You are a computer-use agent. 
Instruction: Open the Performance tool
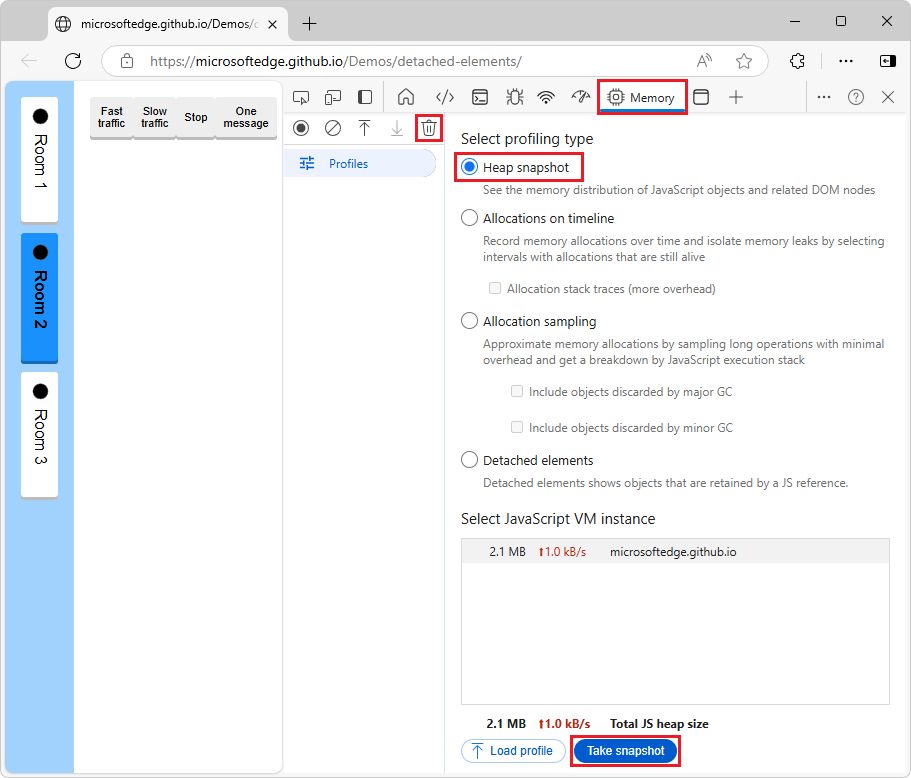(x=580, y=97)
